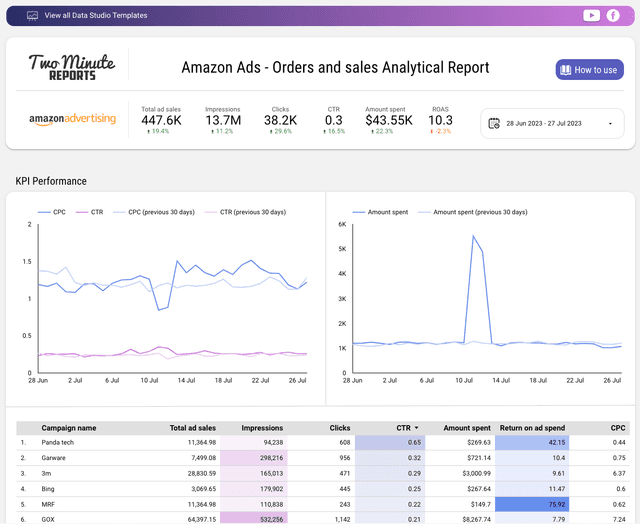Select the Bing campaign row
This screenshot has height=524, width=640.
pos(323,489)
